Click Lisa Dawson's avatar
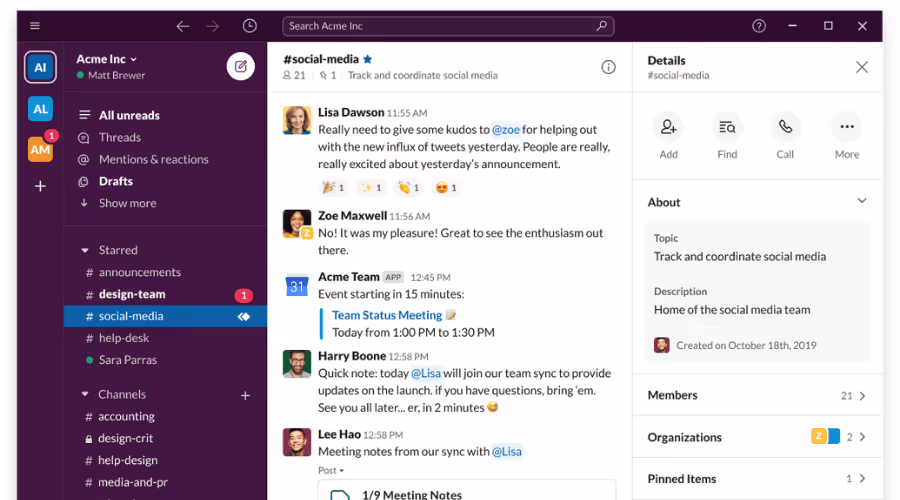The image size is (900, 500). [x=297, y=120]
